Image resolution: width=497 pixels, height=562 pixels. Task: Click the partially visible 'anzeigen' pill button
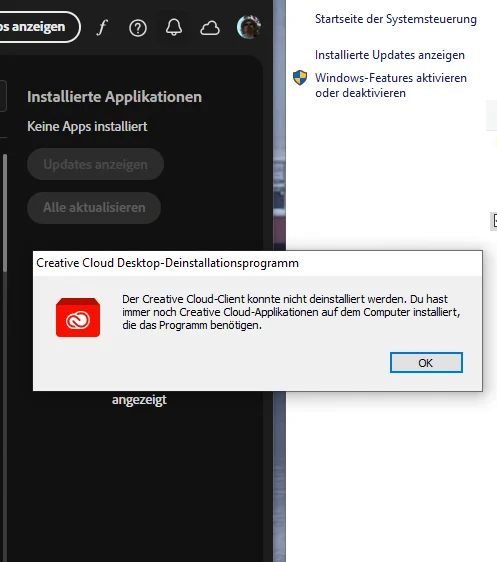[x=40, y=27]
